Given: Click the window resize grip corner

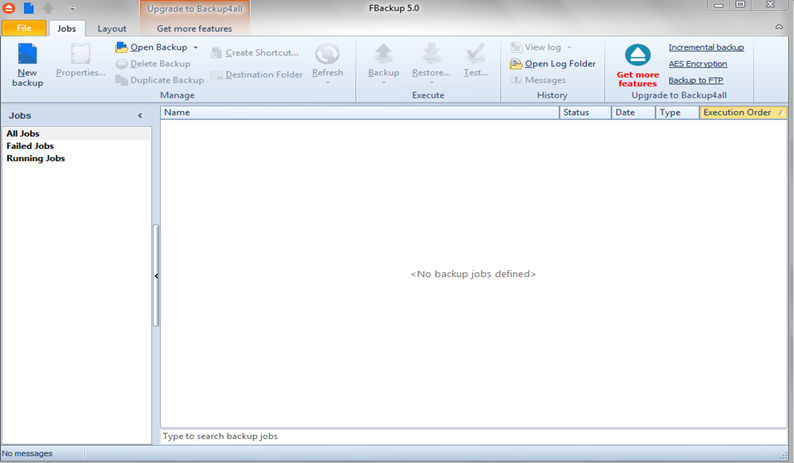Looking at the screenshot, I should pyautogui.click(x=784, y=454).
